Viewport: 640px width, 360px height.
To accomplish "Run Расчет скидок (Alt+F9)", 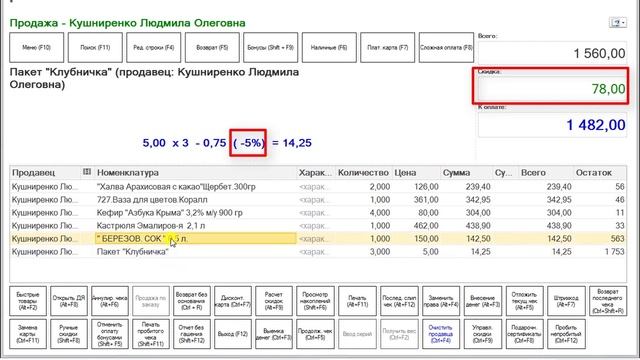I will [274, 301].
